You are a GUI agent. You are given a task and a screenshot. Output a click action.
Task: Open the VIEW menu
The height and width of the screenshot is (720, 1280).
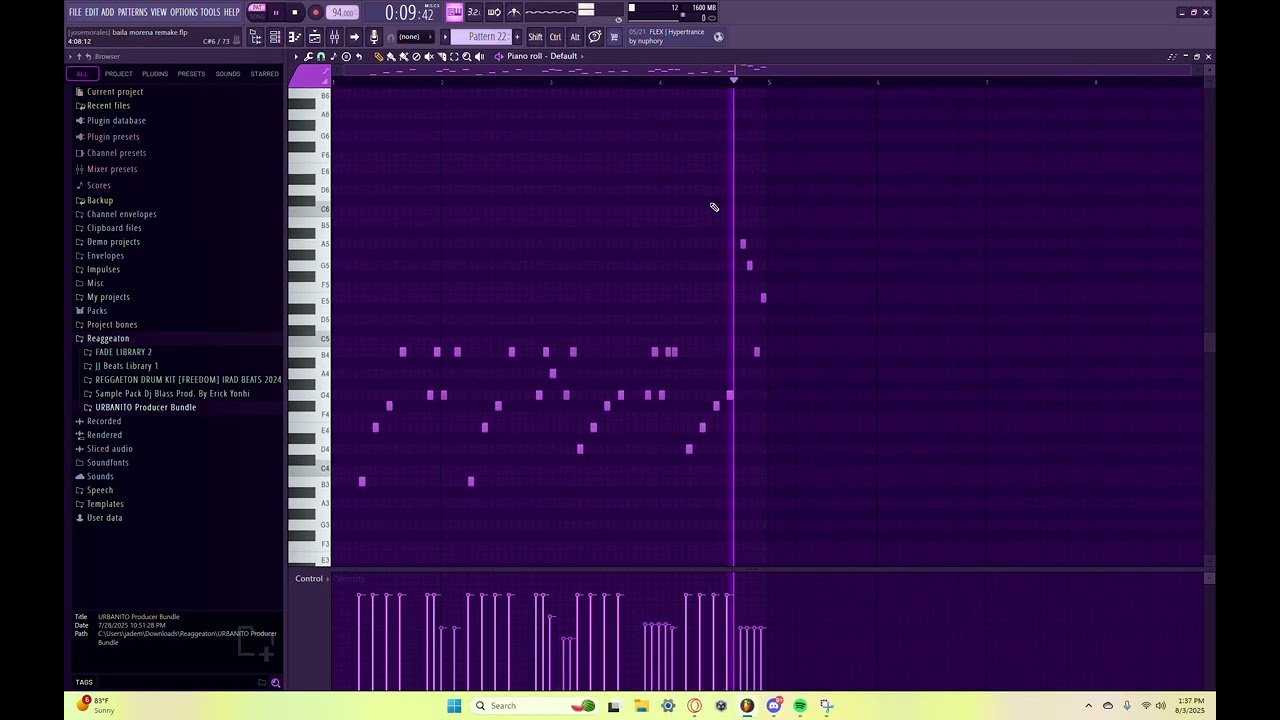pos(159,12)
